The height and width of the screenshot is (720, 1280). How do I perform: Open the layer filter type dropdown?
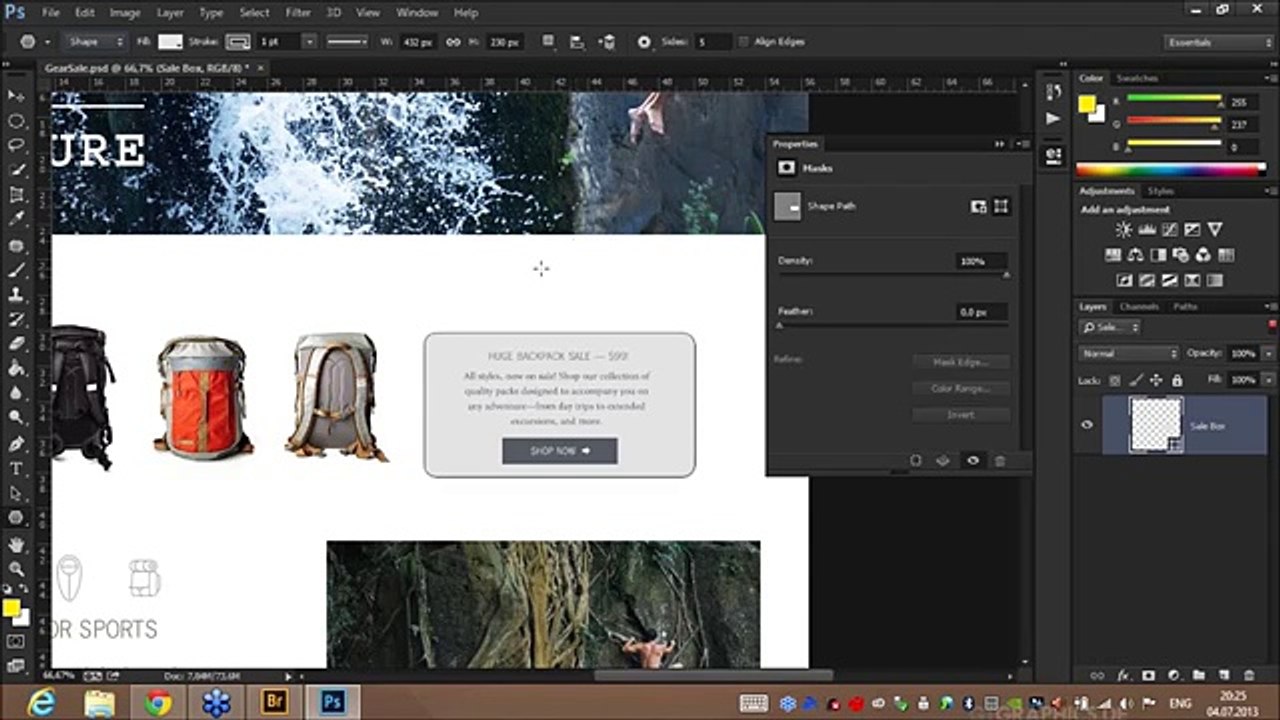tap(1110, 327)
